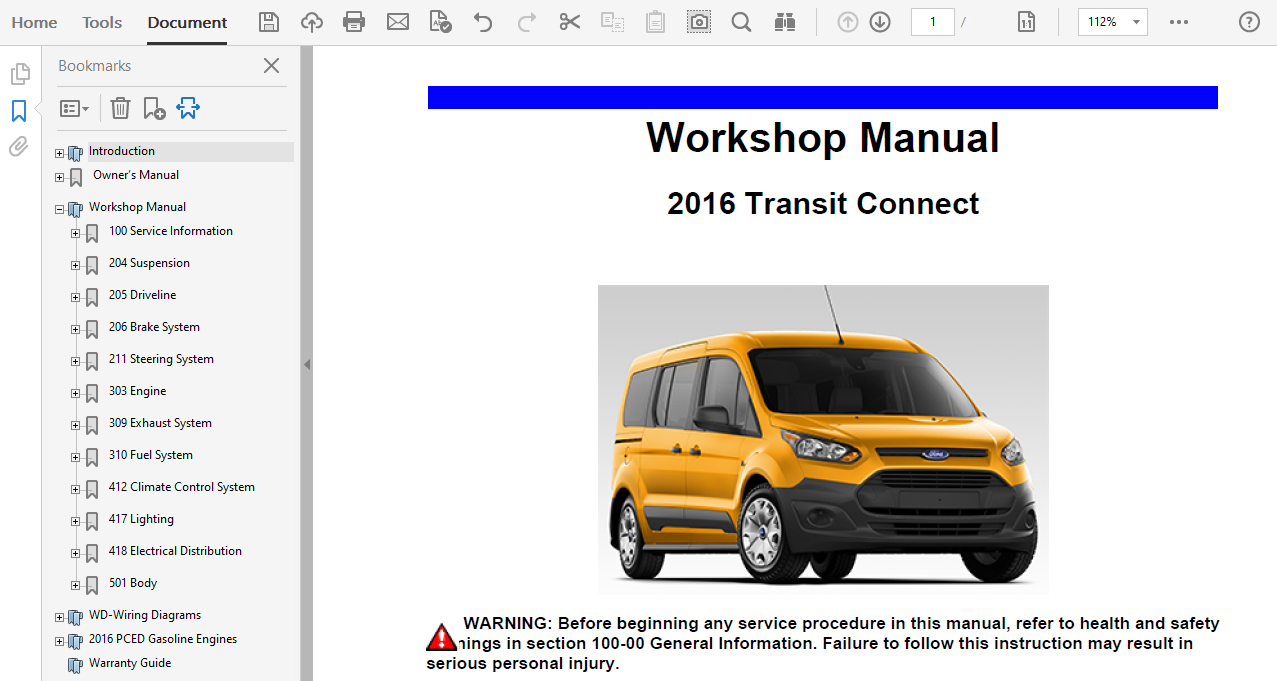Screen dimensions: 1277x681
Task: Expand the 303 Engine bookmark
Action: click(x=76, y=393)
